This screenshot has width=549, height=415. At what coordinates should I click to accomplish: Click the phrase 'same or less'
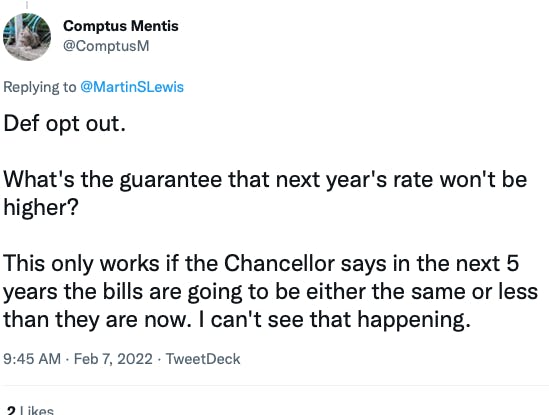point(474,291)
